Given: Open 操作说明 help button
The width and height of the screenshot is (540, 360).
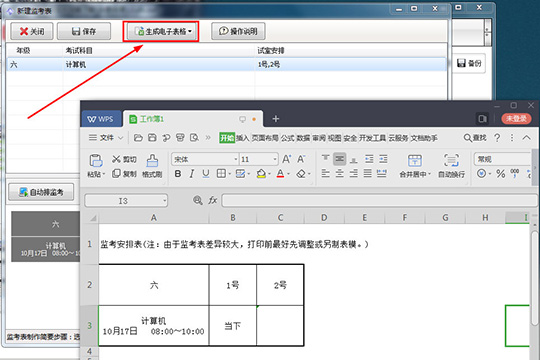Looking at the screenshot, I should [x=238, y=31].
